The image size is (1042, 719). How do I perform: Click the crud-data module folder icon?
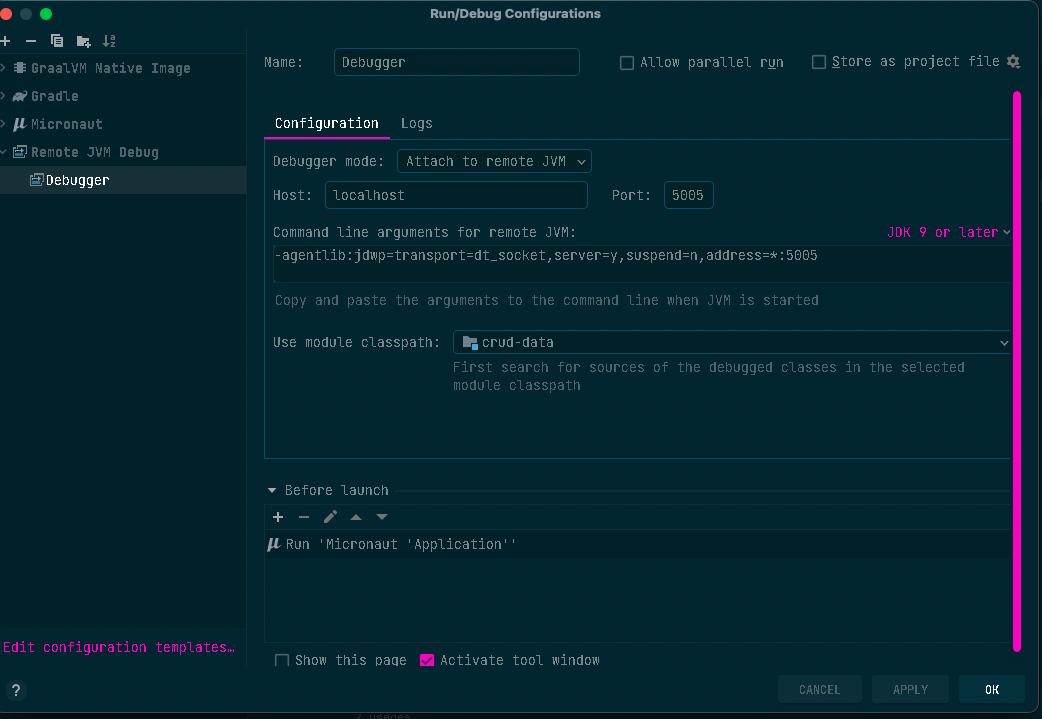click(x=470, y=342)
